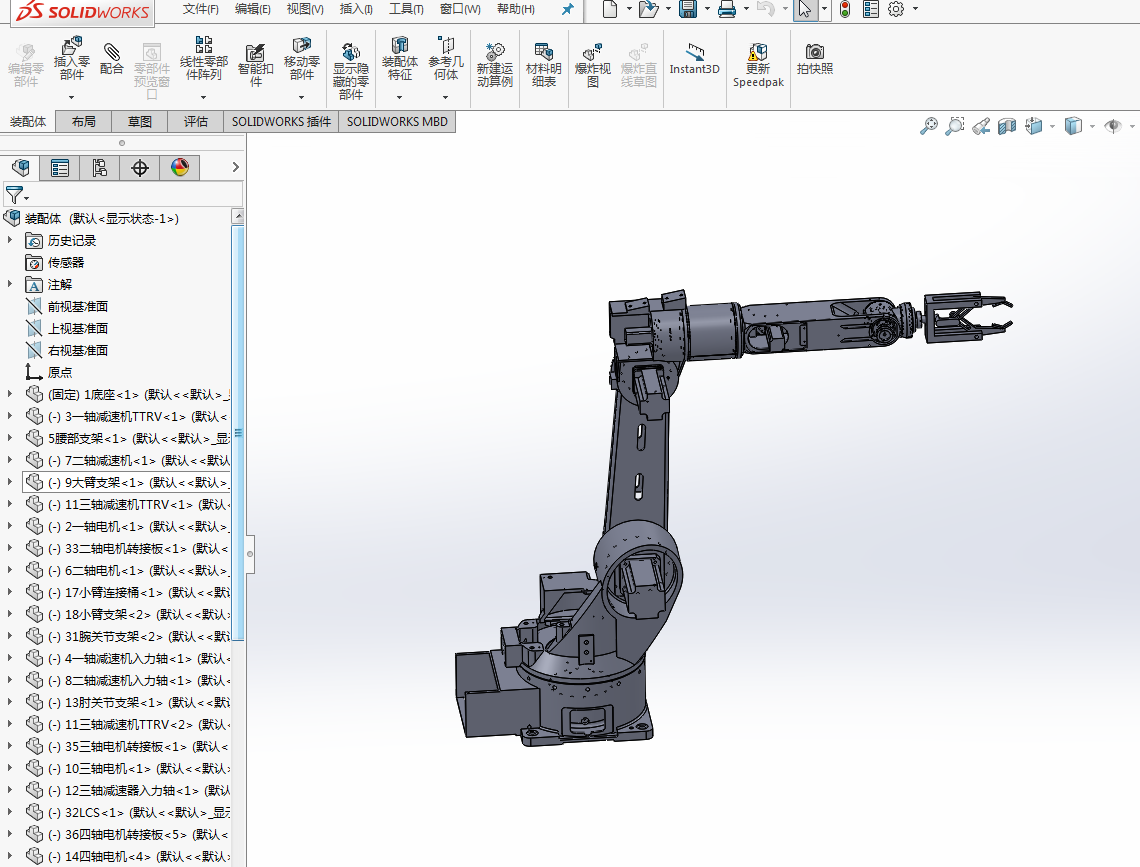Open the 爆炸视图 (Exploded View) tool
Screen dimensions: 1140x867
(592, 52)
